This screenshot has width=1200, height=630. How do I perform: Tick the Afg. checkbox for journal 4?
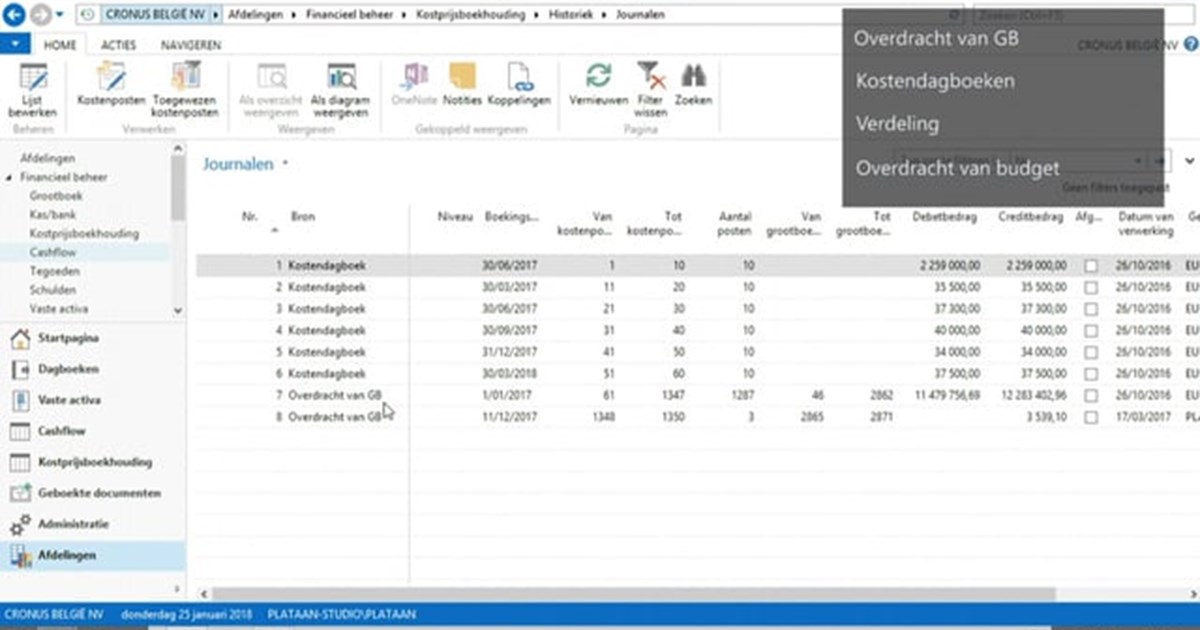[x=1090, y=331]
